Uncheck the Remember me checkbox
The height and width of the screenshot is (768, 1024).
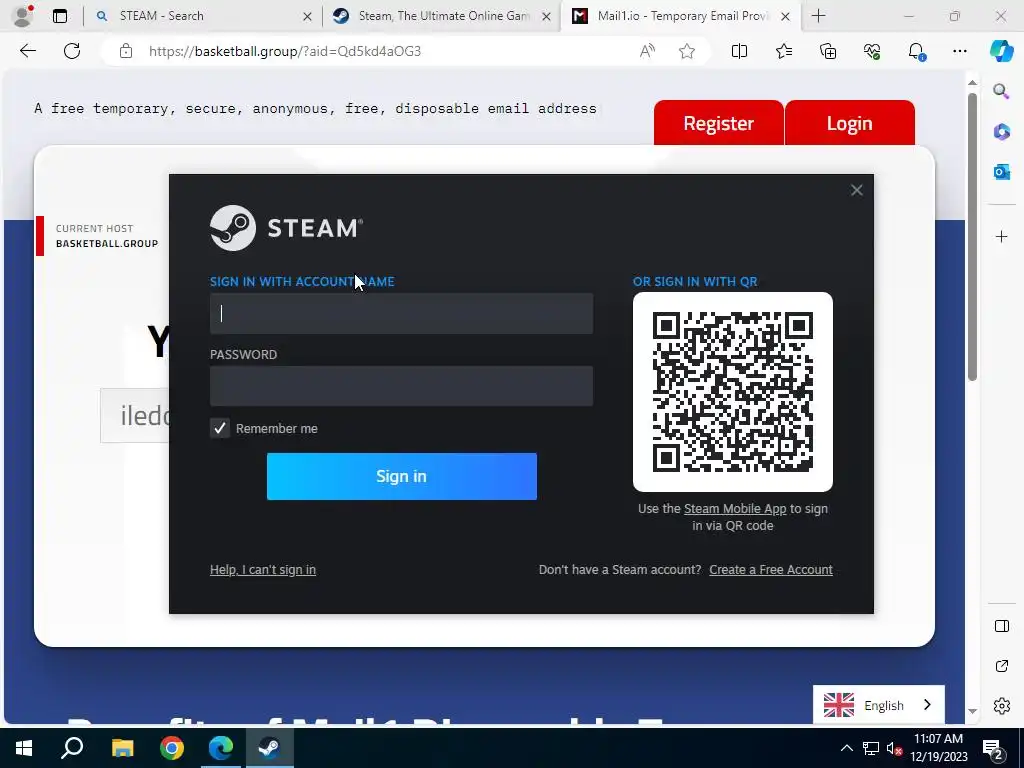219,428
